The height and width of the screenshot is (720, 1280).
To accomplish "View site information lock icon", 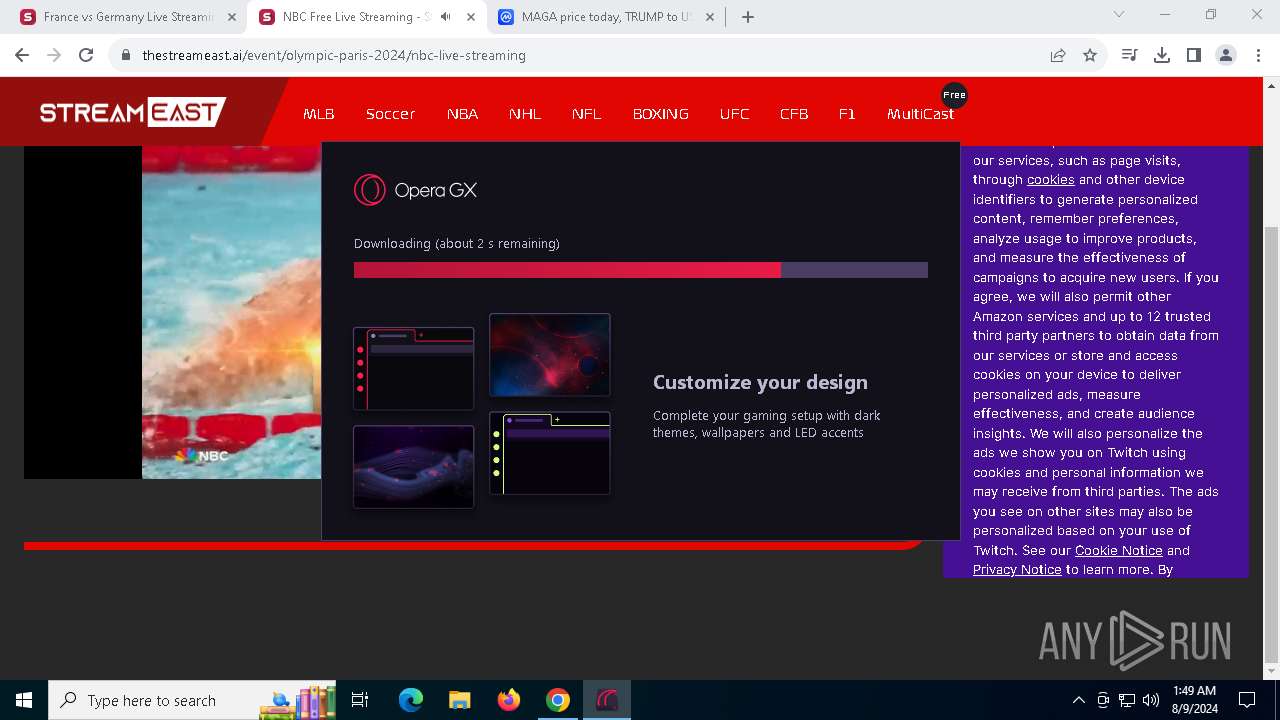I will point(126,55).
